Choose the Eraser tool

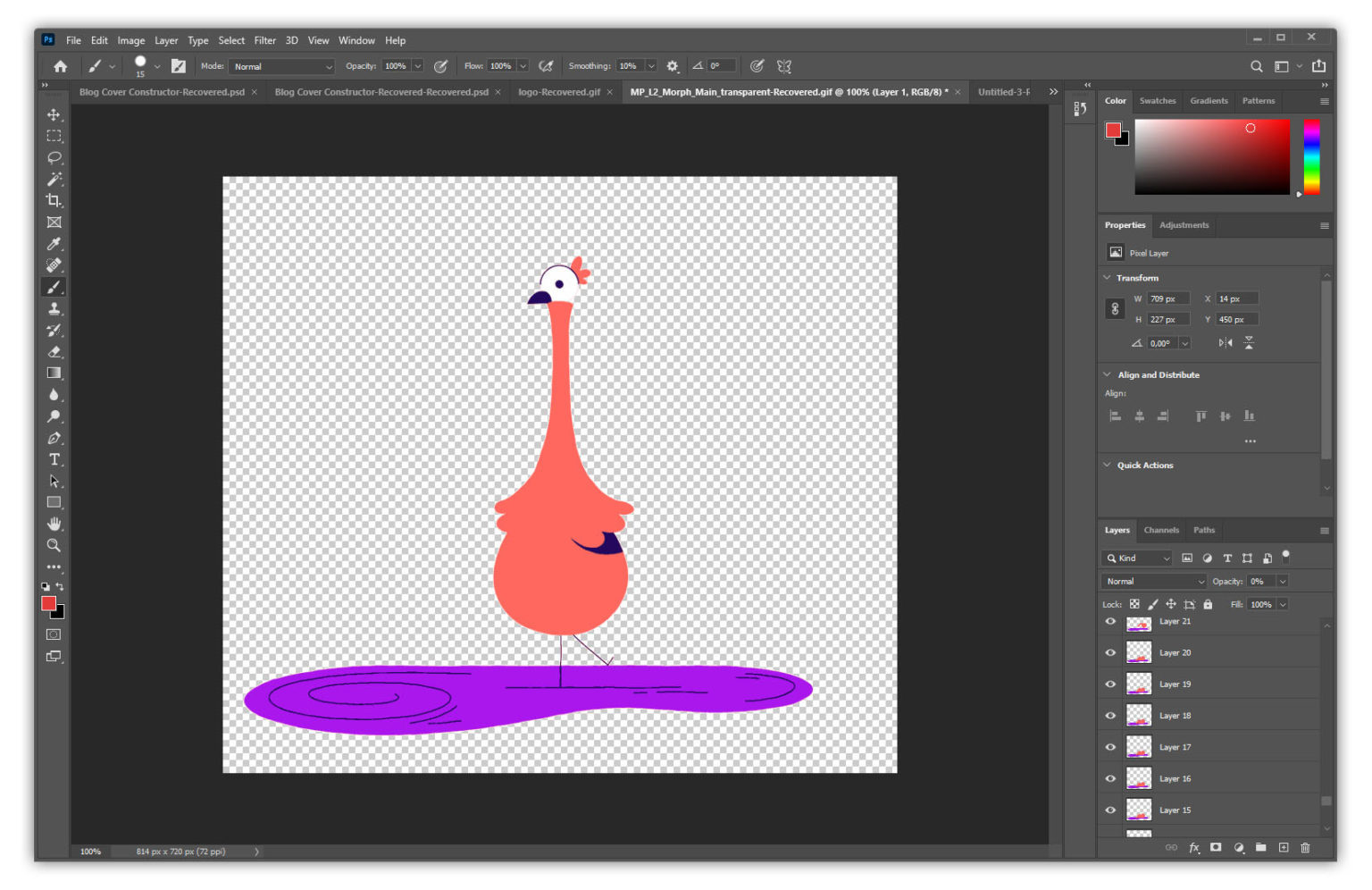tap(54, 352)
